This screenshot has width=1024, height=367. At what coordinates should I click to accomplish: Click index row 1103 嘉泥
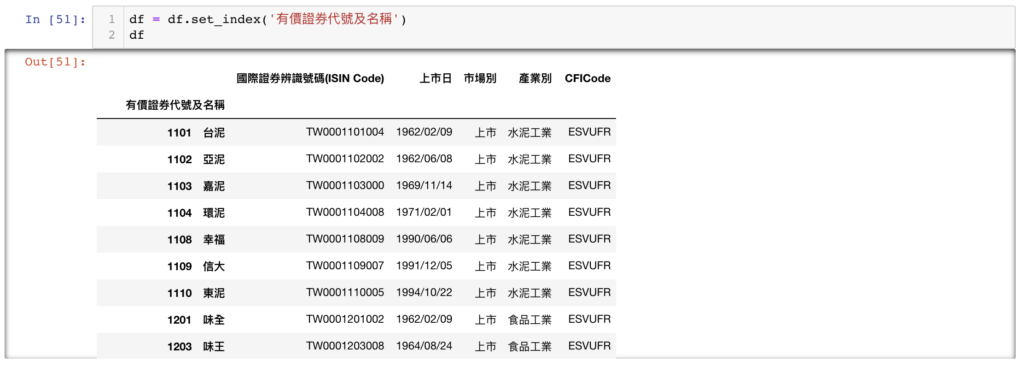pos(196,186)
